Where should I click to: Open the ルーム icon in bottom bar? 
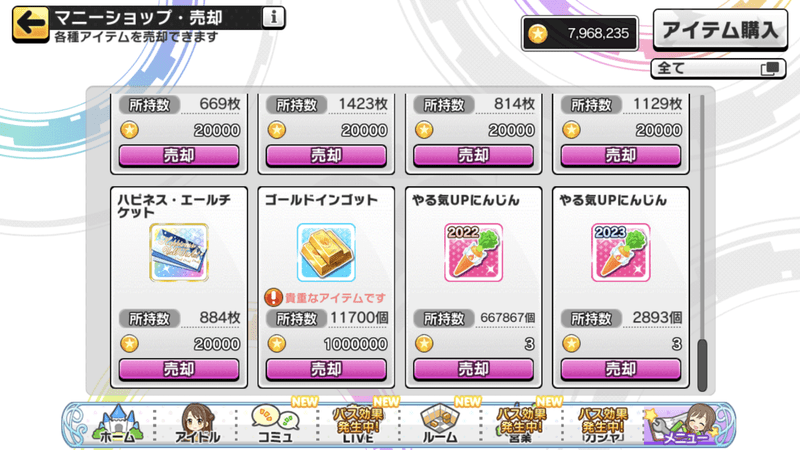click(440, 423)
